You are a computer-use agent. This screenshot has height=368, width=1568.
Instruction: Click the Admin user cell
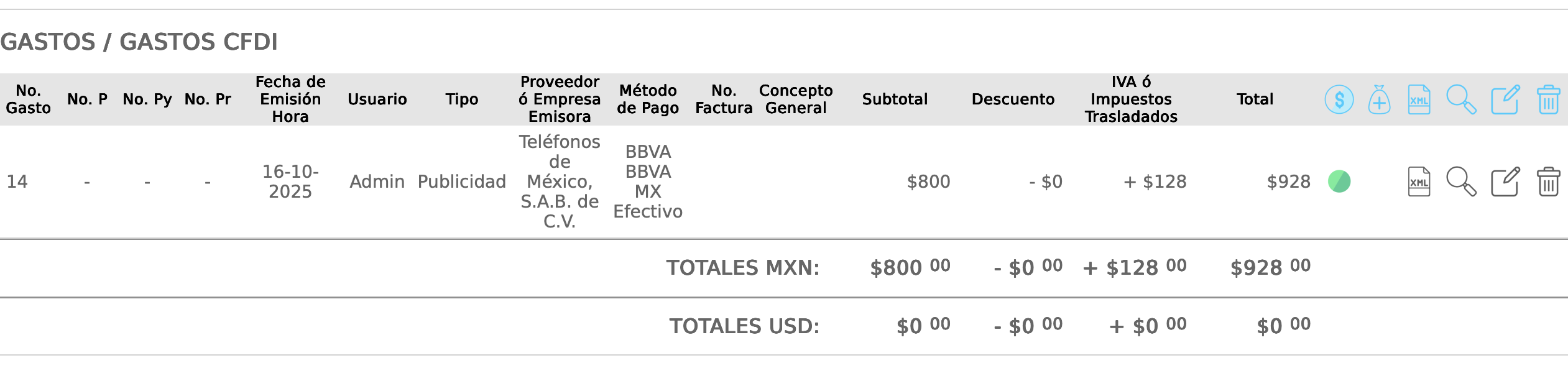[377, 182]
